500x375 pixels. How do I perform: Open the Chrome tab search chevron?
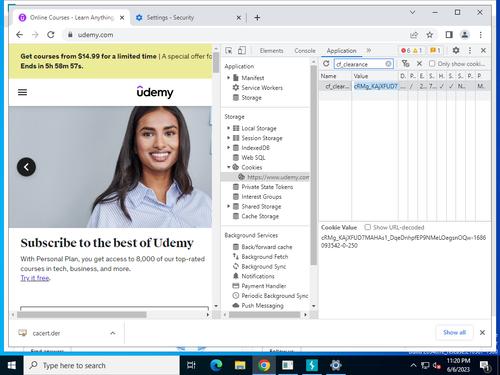point(412,12)
